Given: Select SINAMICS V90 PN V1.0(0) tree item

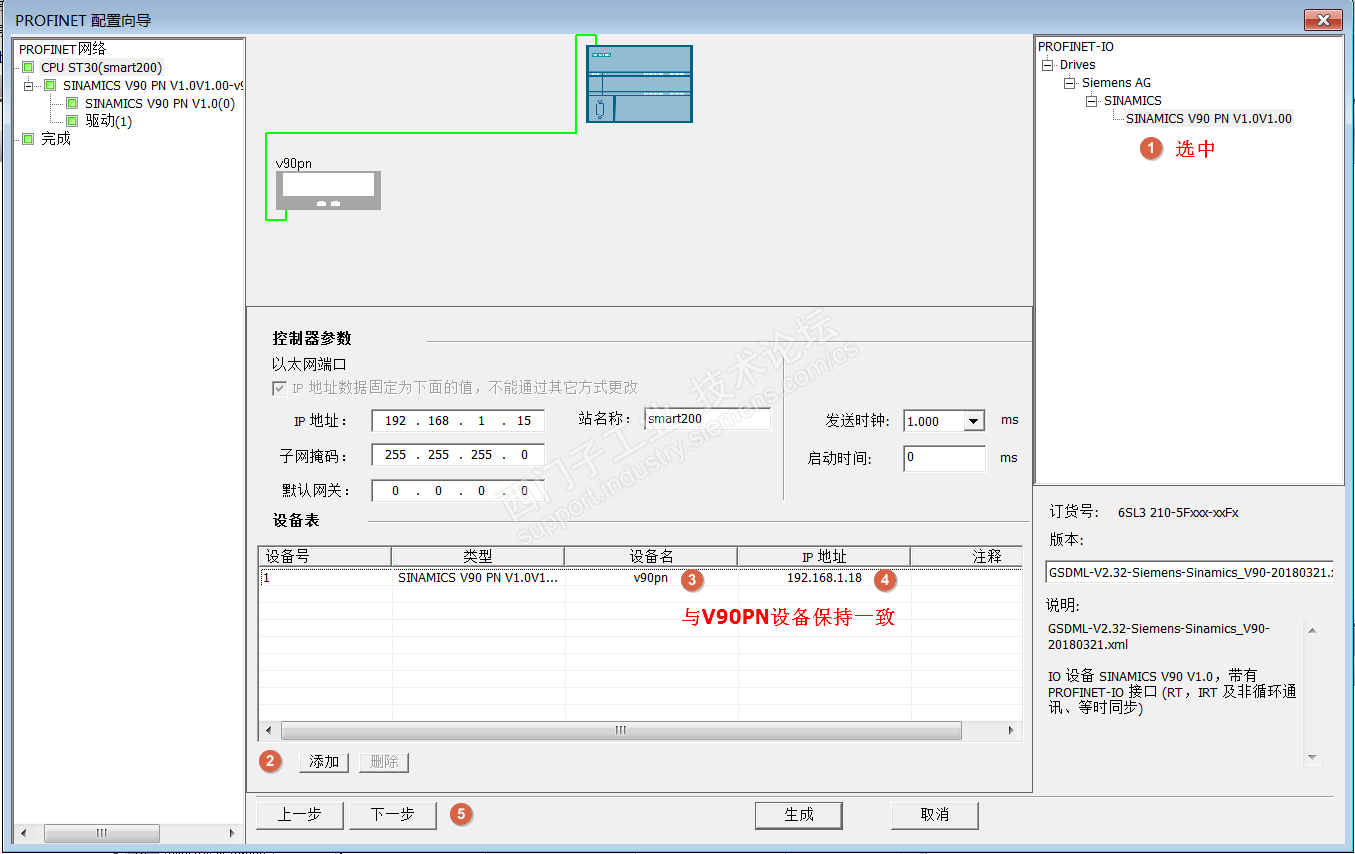Looking at the screenshot, I should pos(160,103).
